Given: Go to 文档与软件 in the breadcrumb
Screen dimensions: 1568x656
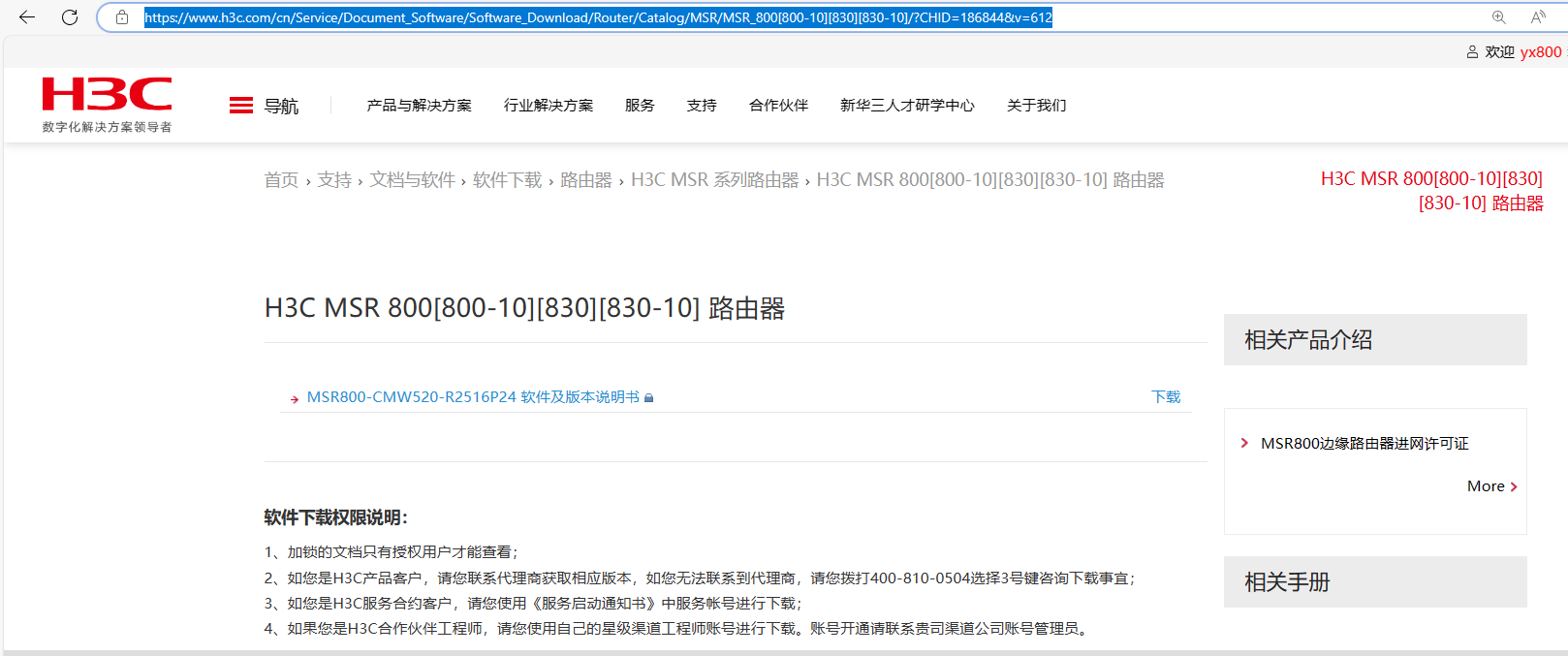Looking at the screenshot, I should [413, 180].
